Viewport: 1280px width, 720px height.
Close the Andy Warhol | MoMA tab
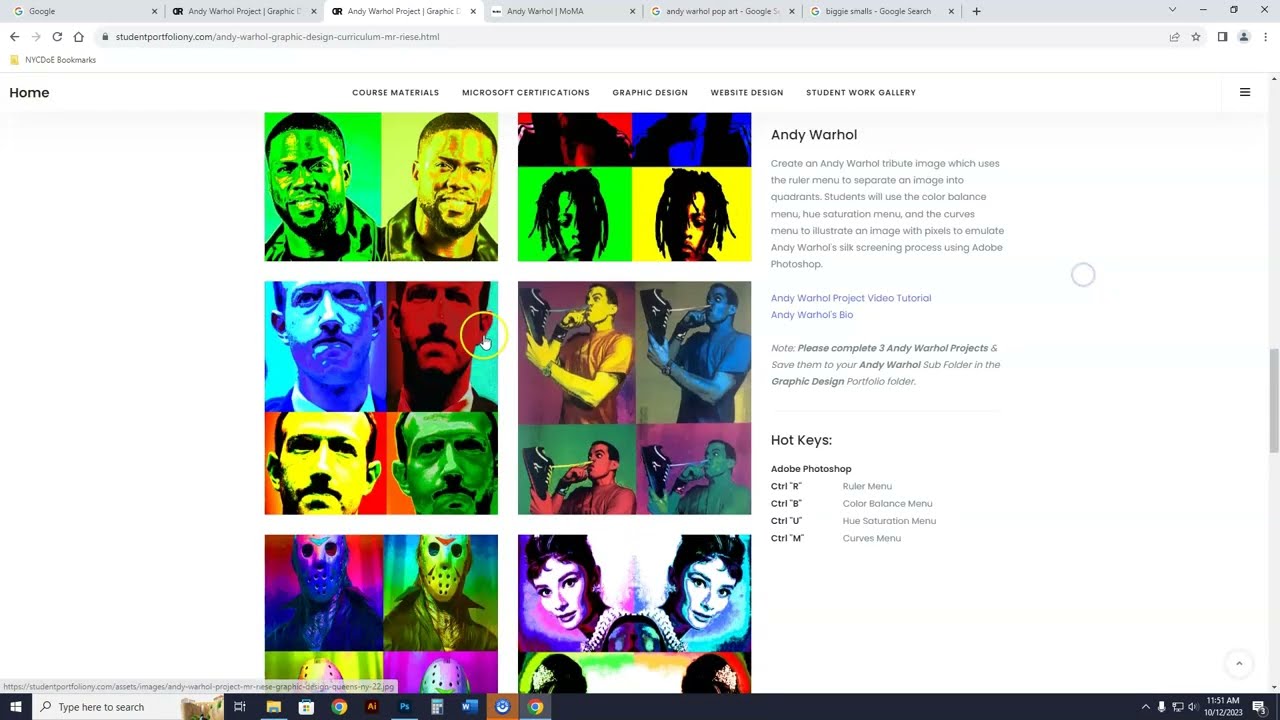click(x=633, y=11)
